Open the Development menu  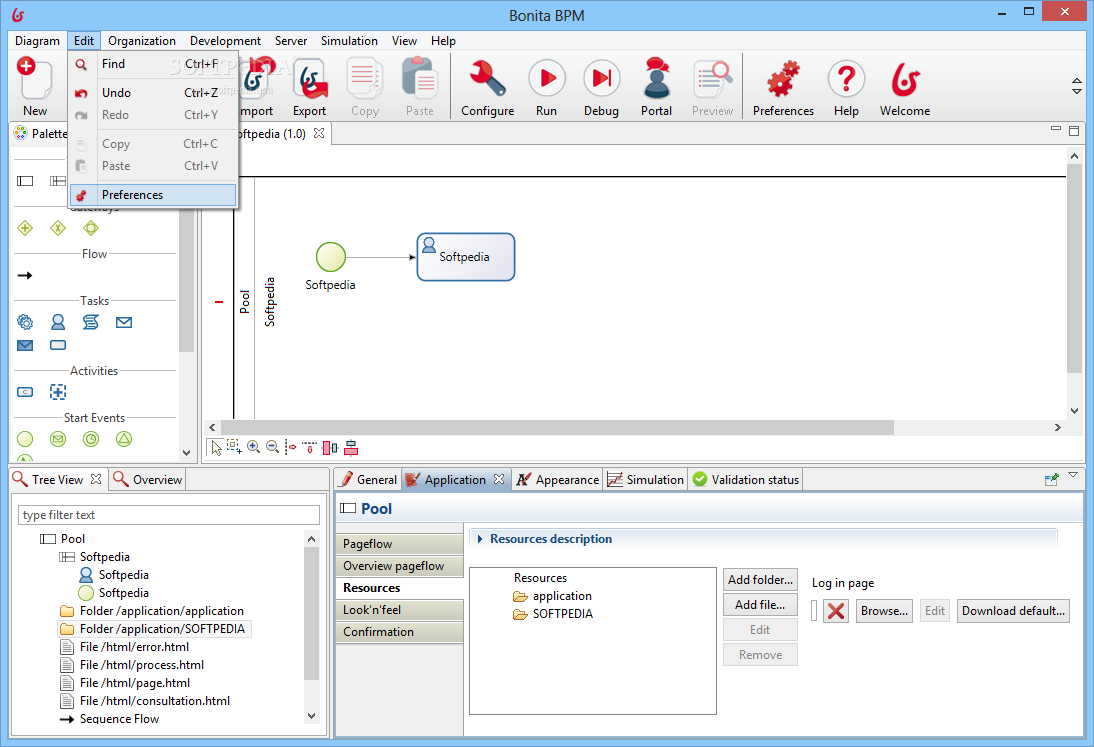(225, 40)
